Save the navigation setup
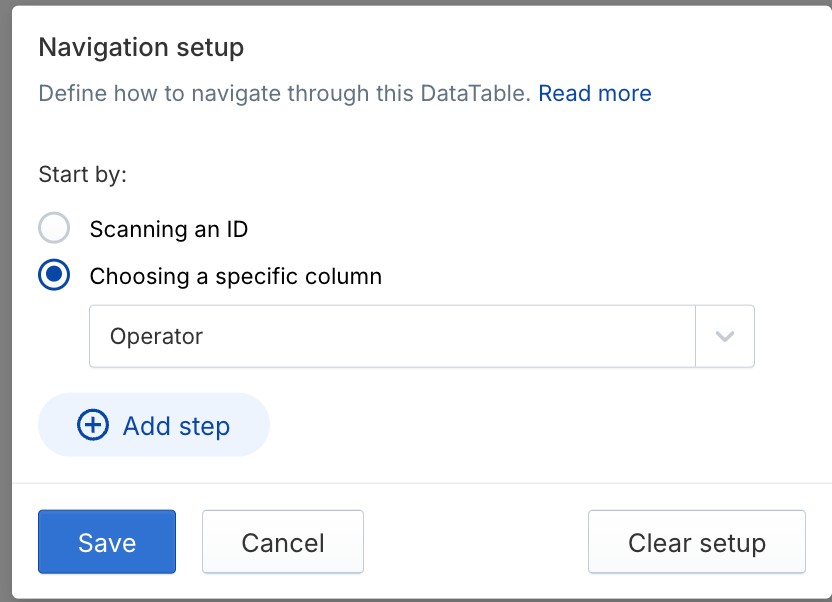832x602 pixels. click(107, 542)
